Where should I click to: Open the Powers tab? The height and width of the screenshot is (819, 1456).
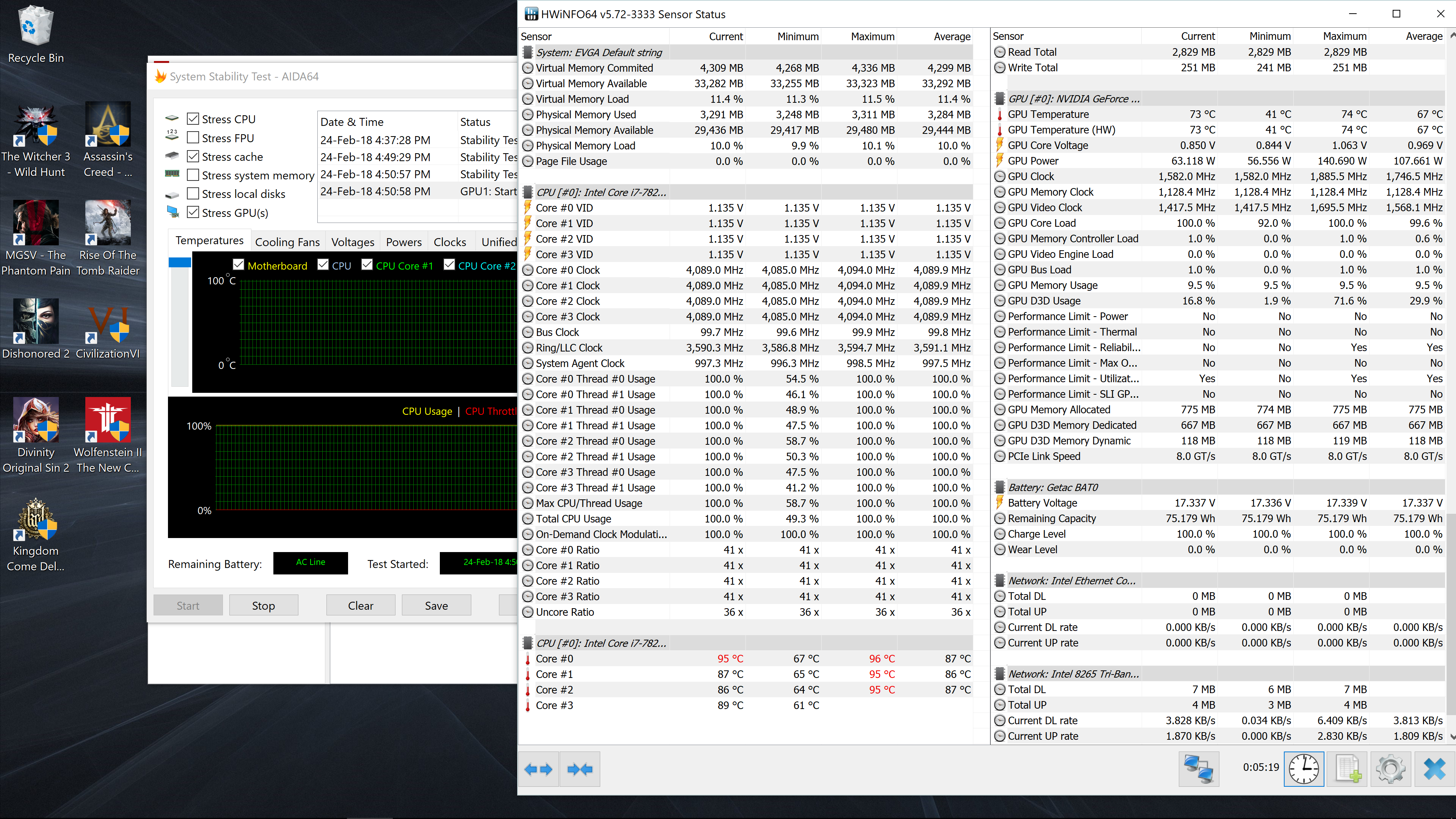403,242
